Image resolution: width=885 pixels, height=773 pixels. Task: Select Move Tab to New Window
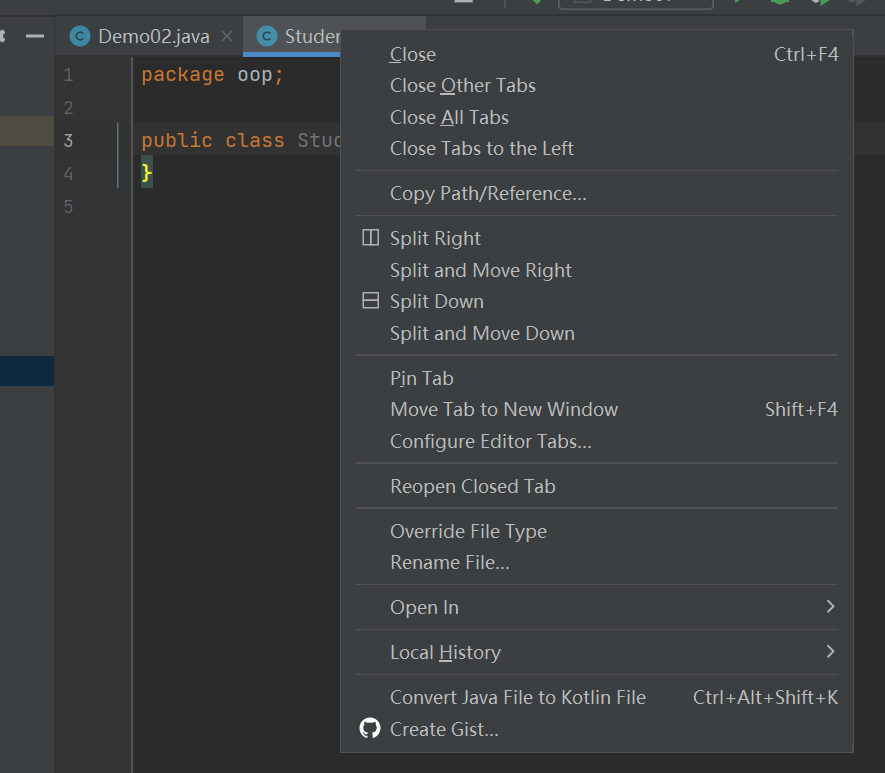(x=504, y=409)
